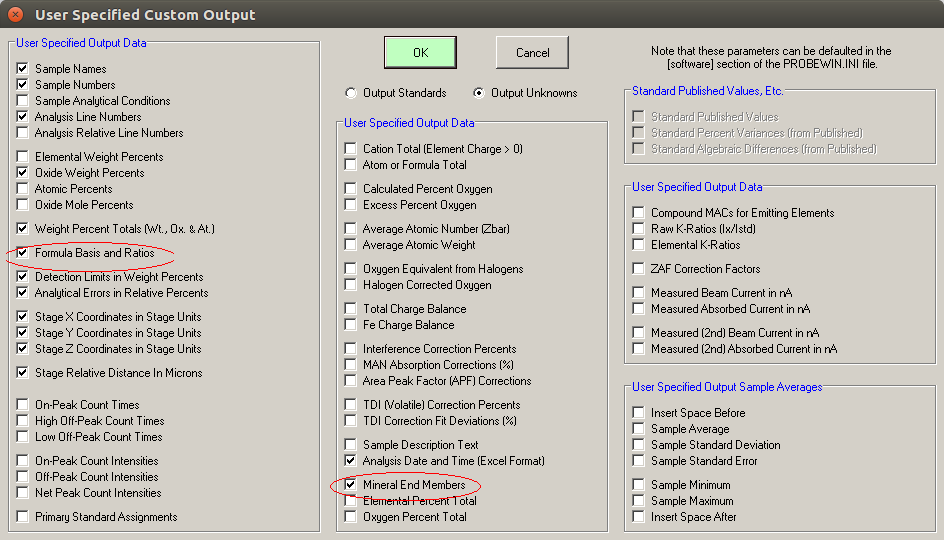The image size is (944, 540).
Task: Click the OK button
Action: click(420, 52)
